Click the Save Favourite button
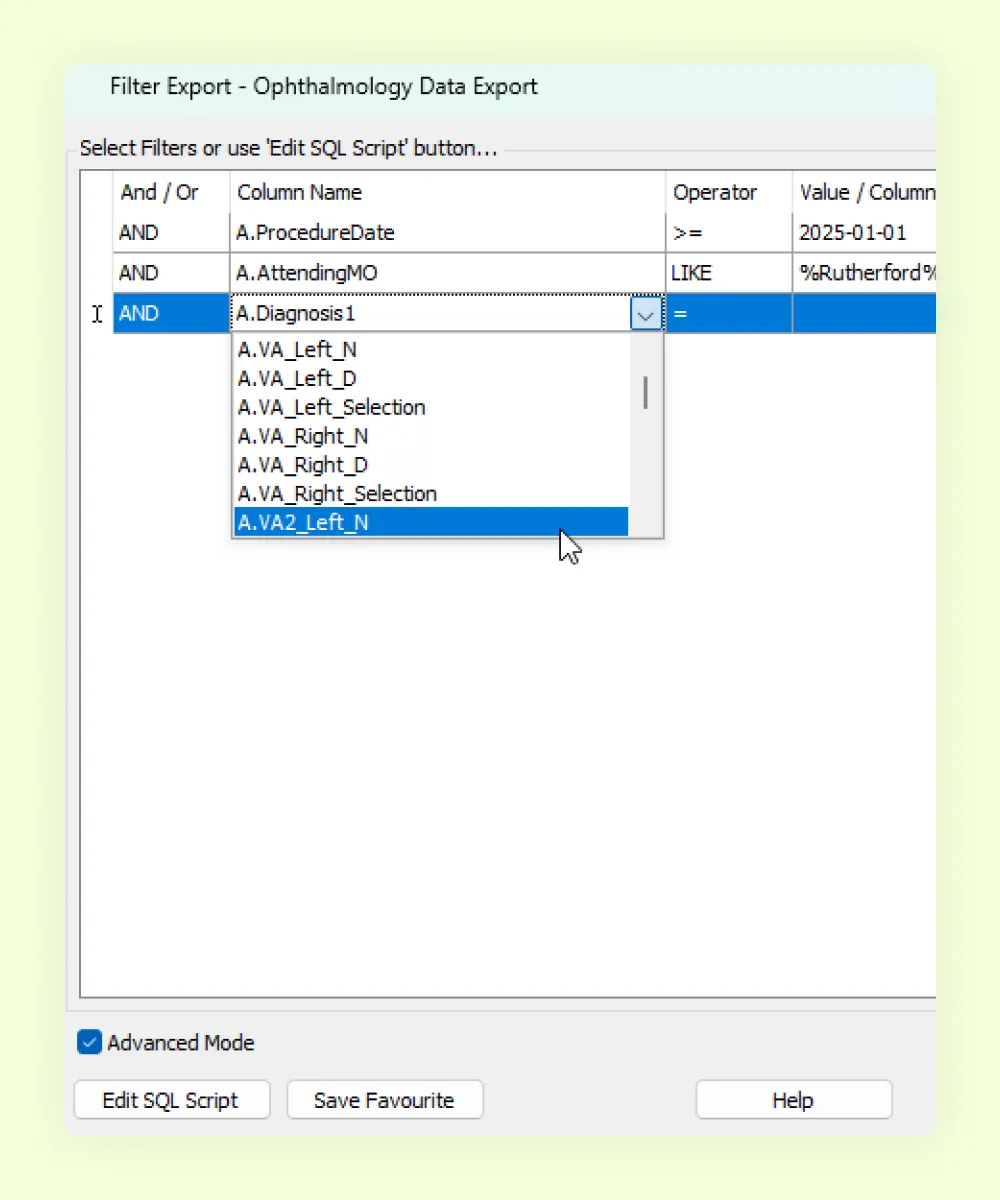 tap(385, 1100)
